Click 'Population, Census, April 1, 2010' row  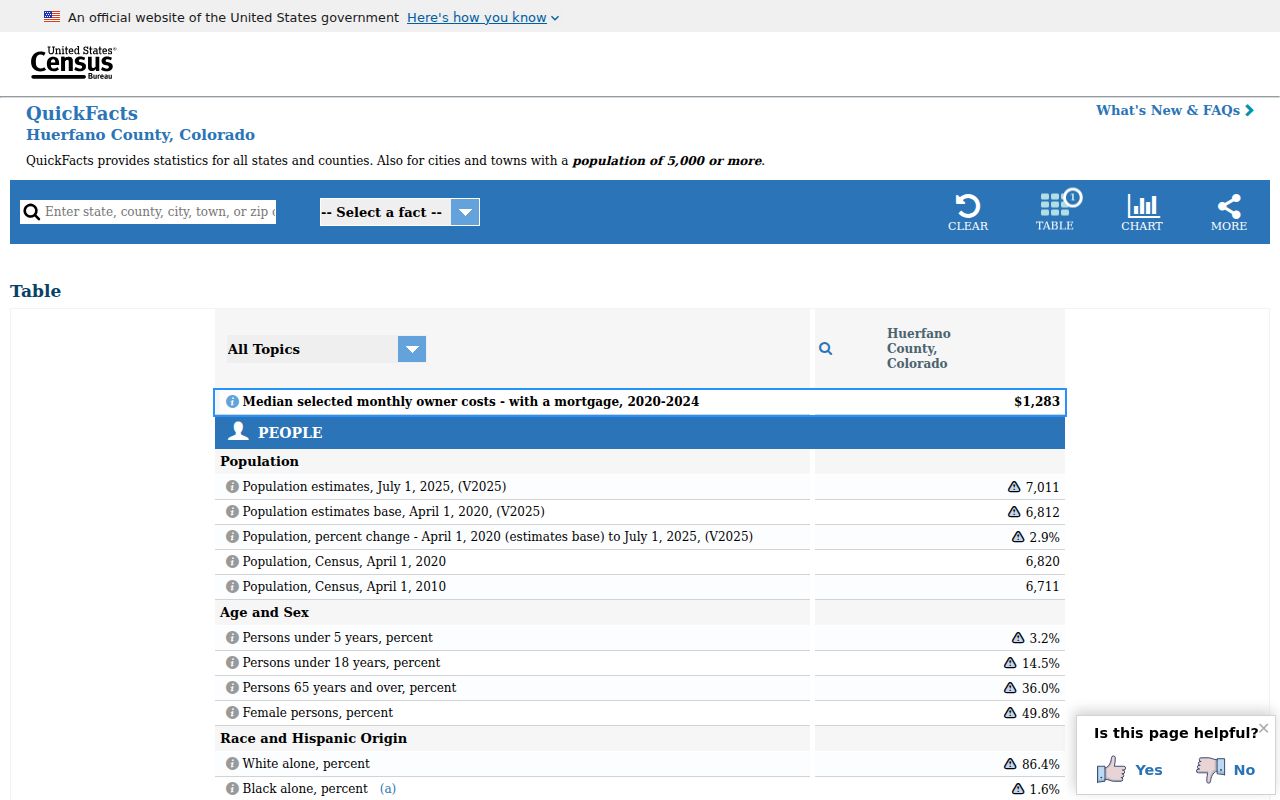640,586
